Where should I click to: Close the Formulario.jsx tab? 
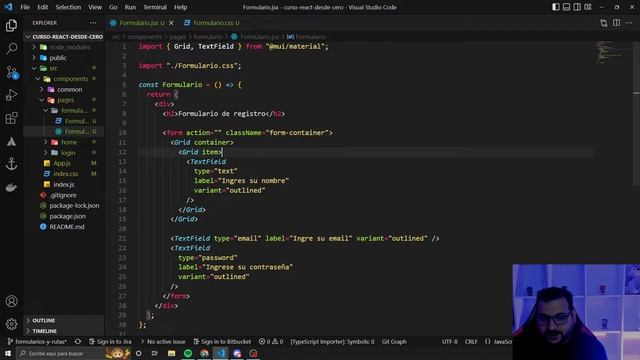(x=171, y=23)
